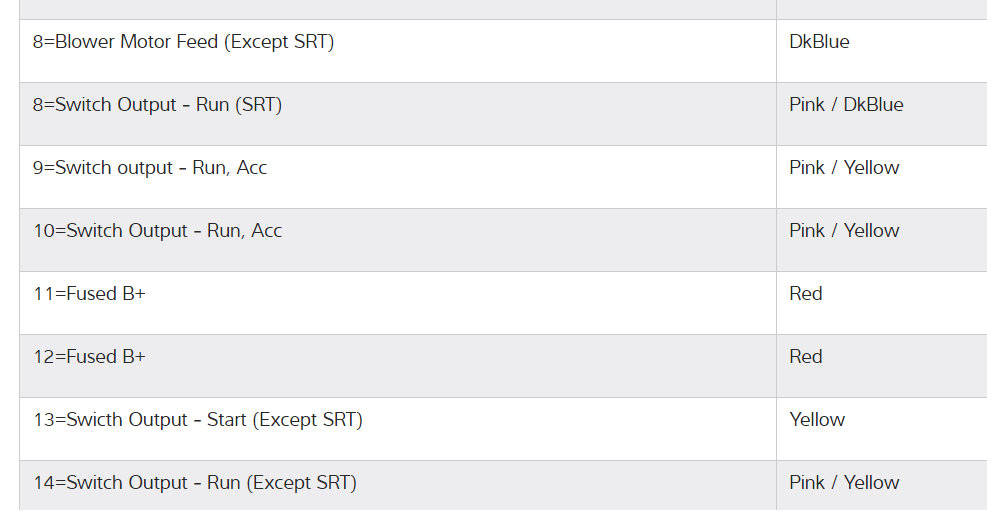
Task: Click '14=Switch Output - Run (Except SRT)' text
Action: pyautogui.click(x=194, y=483)
